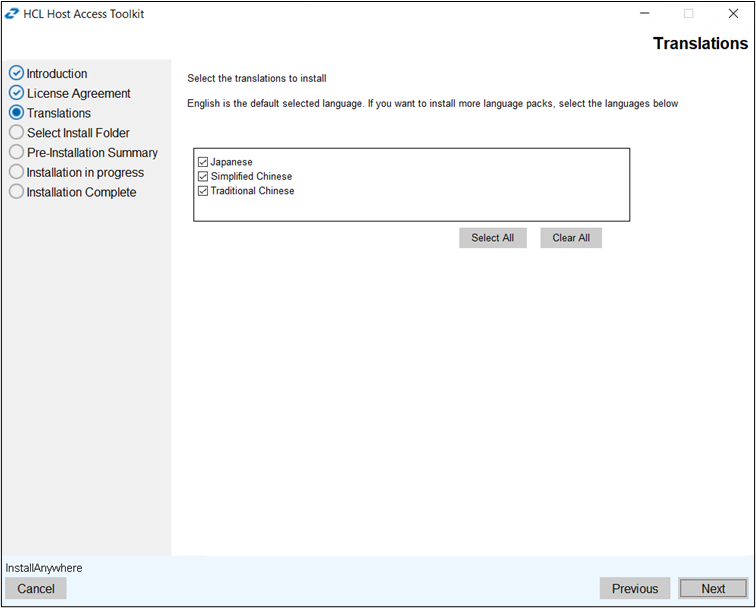This screenshot has height=608, width=756.
Task: Click the Installation Complete step circle
Action: [x=16, y=191]
